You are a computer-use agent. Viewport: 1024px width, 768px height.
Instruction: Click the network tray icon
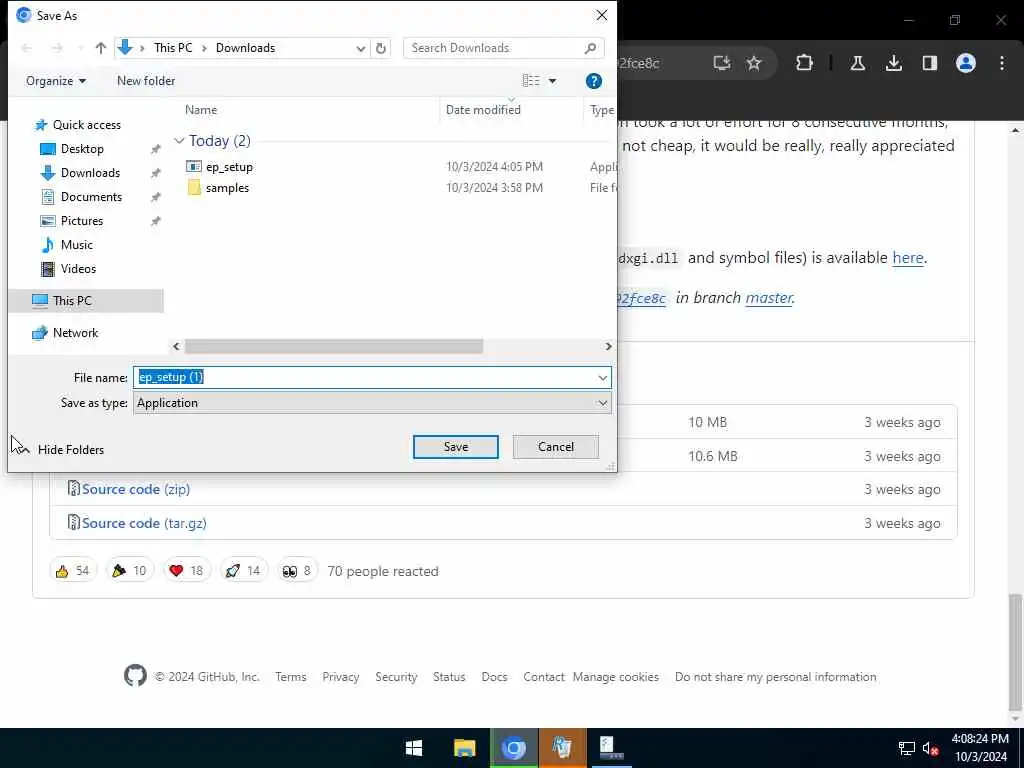pyautogui.click(x=906, y=748)
